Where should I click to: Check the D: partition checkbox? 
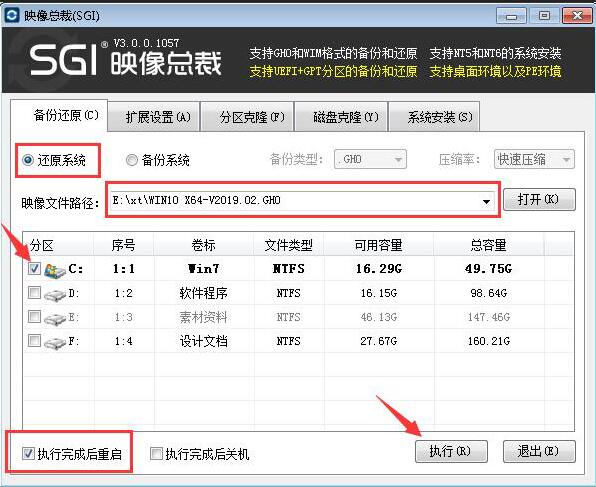(34, 293)
